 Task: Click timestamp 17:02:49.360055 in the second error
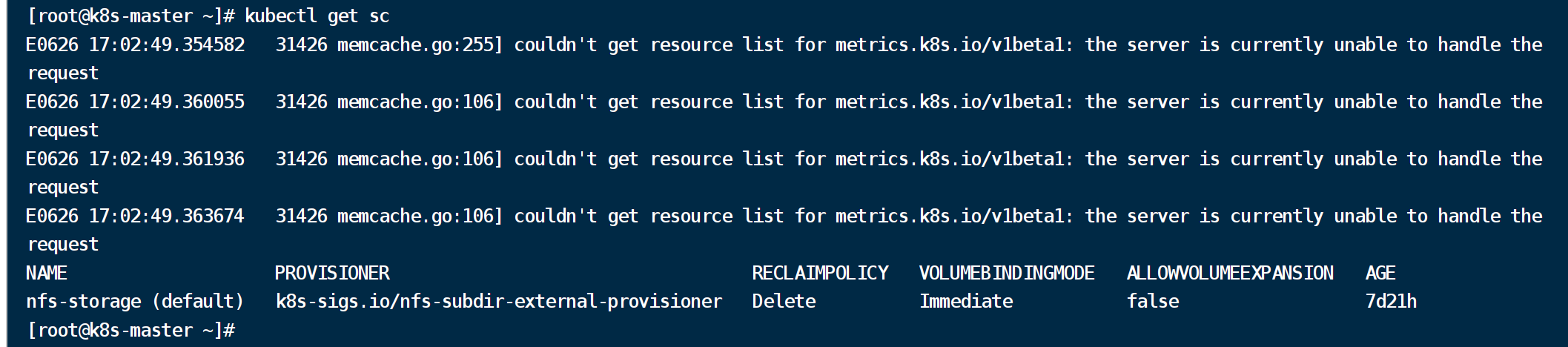click(x=167, y=102)
